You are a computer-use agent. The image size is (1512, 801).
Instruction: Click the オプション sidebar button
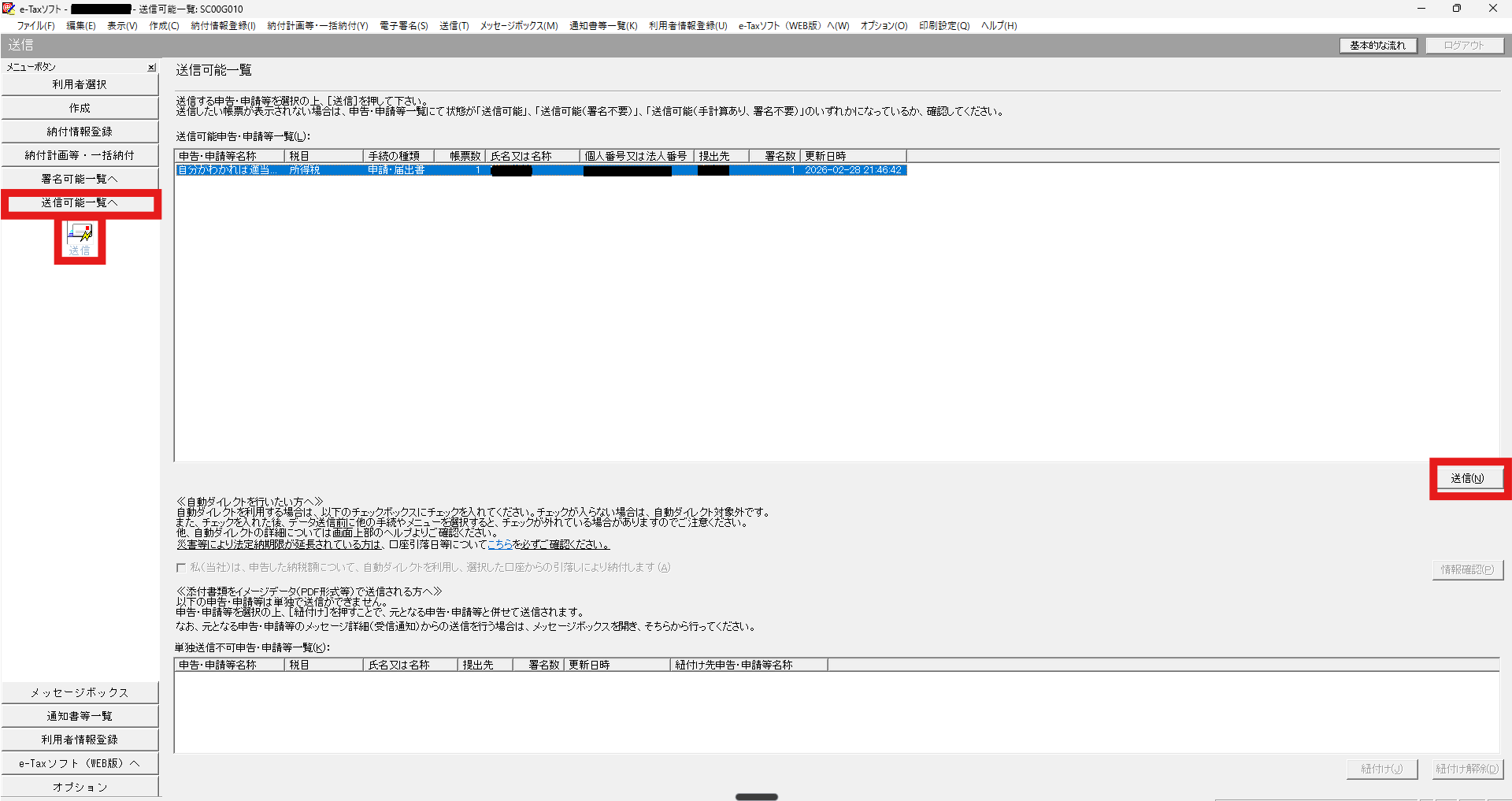[80, 787]
